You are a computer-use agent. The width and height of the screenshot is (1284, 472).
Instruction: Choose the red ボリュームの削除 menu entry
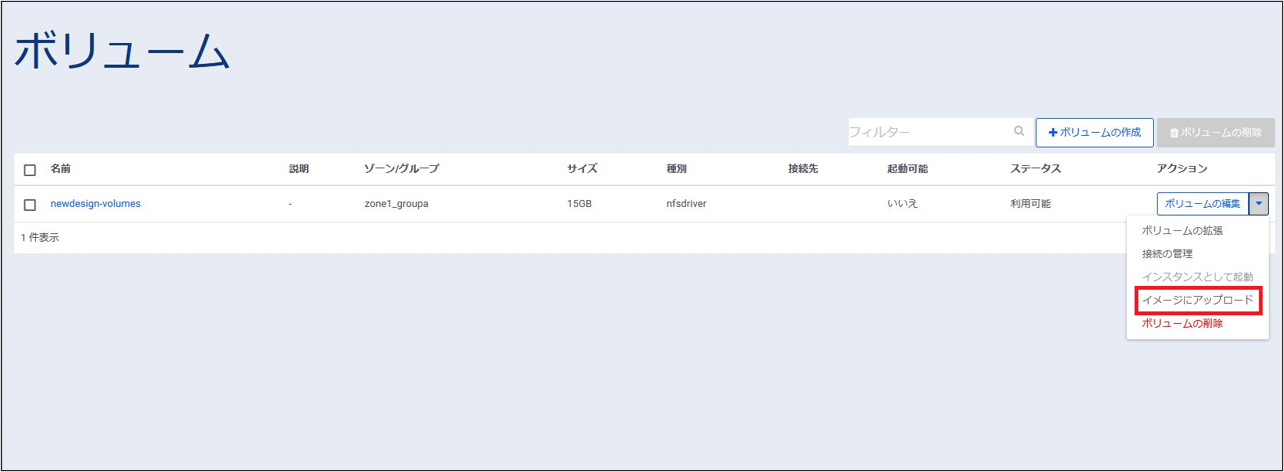click(1182, 324)
